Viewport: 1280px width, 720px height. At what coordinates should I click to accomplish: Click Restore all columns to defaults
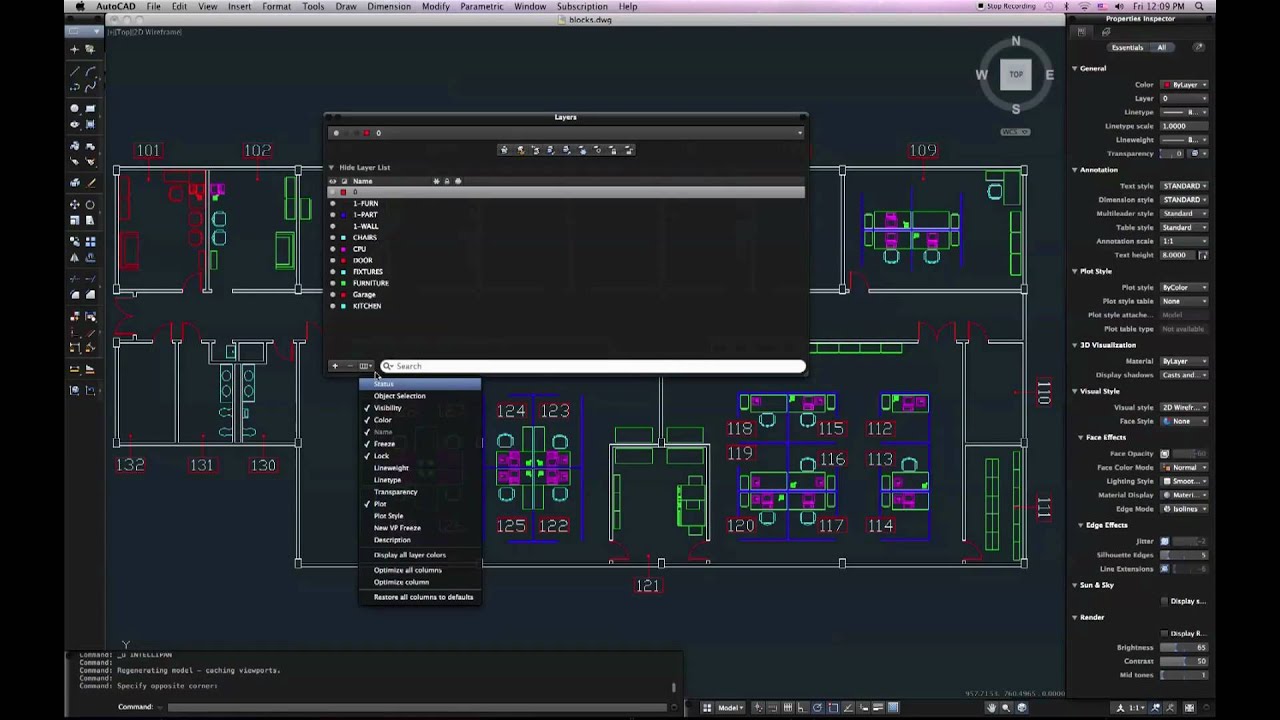423,597
